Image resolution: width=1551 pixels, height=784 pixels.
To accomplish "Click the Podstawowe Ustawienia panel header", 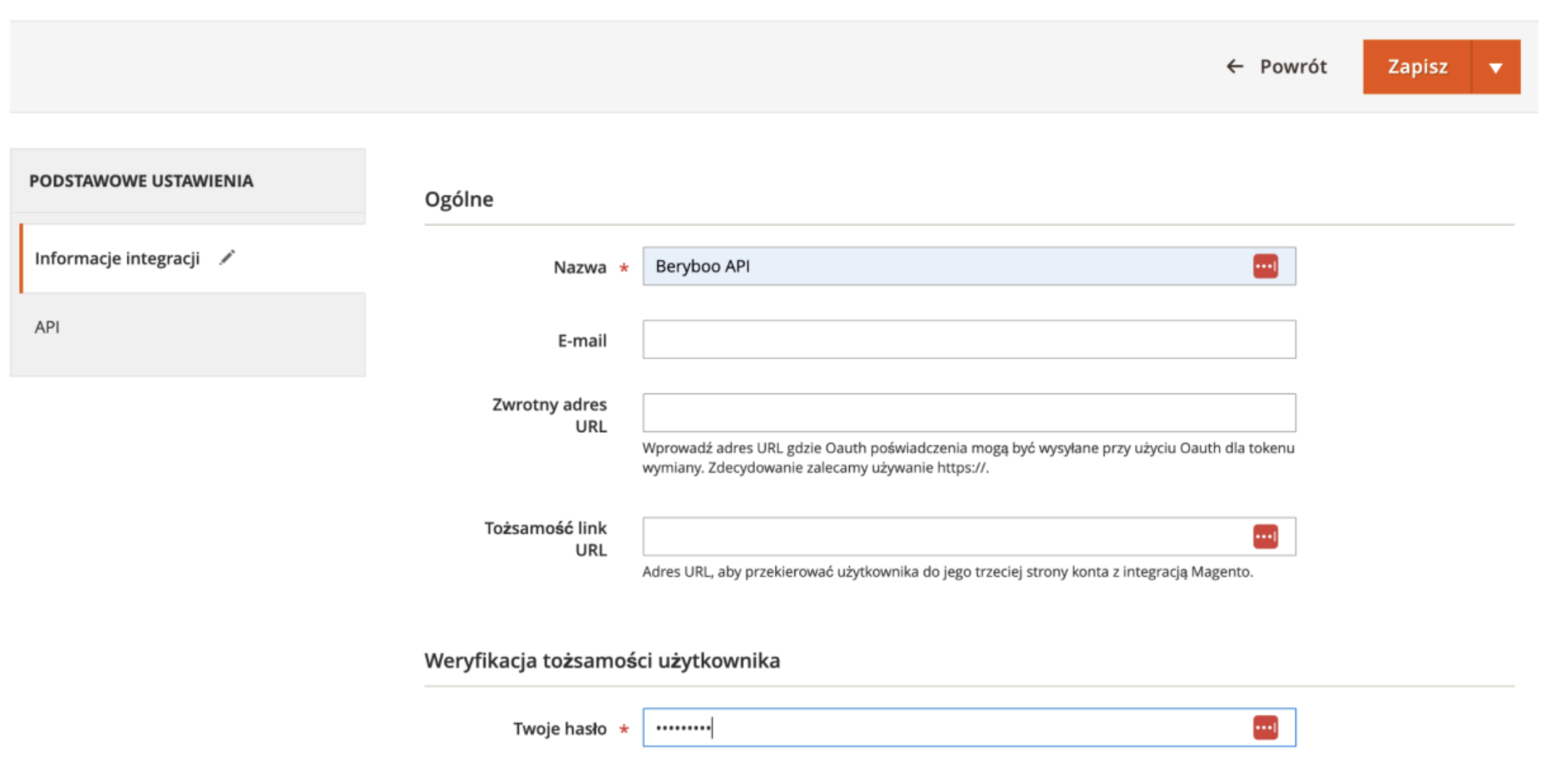I will 141,181.
